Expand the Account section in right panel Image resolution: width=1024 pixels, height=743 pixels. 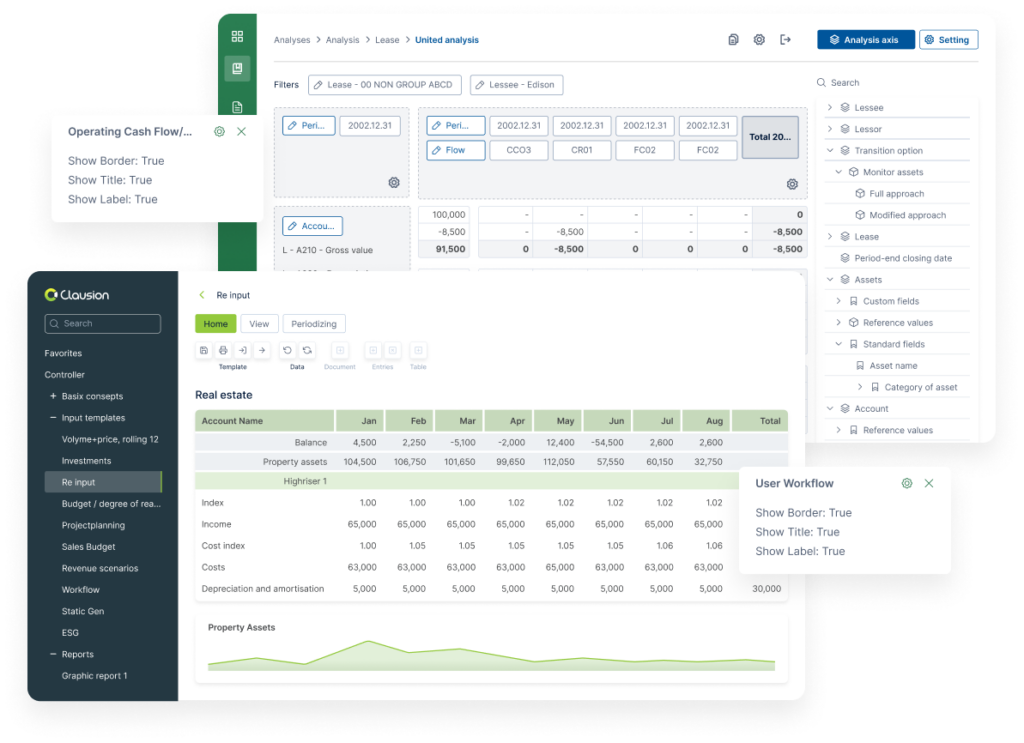tap(829, 408)
